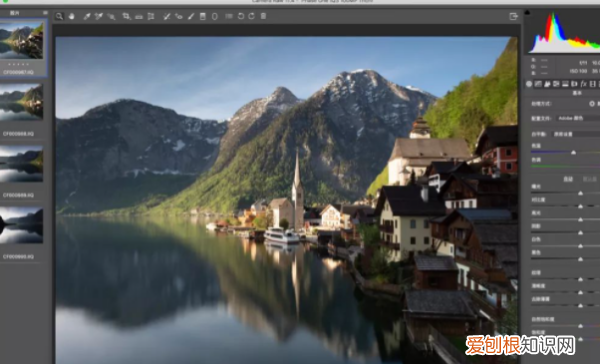Viewport: 600px width, 364px height.
Task: Adjust the contrast slider handle
Action: click(580, 206)
